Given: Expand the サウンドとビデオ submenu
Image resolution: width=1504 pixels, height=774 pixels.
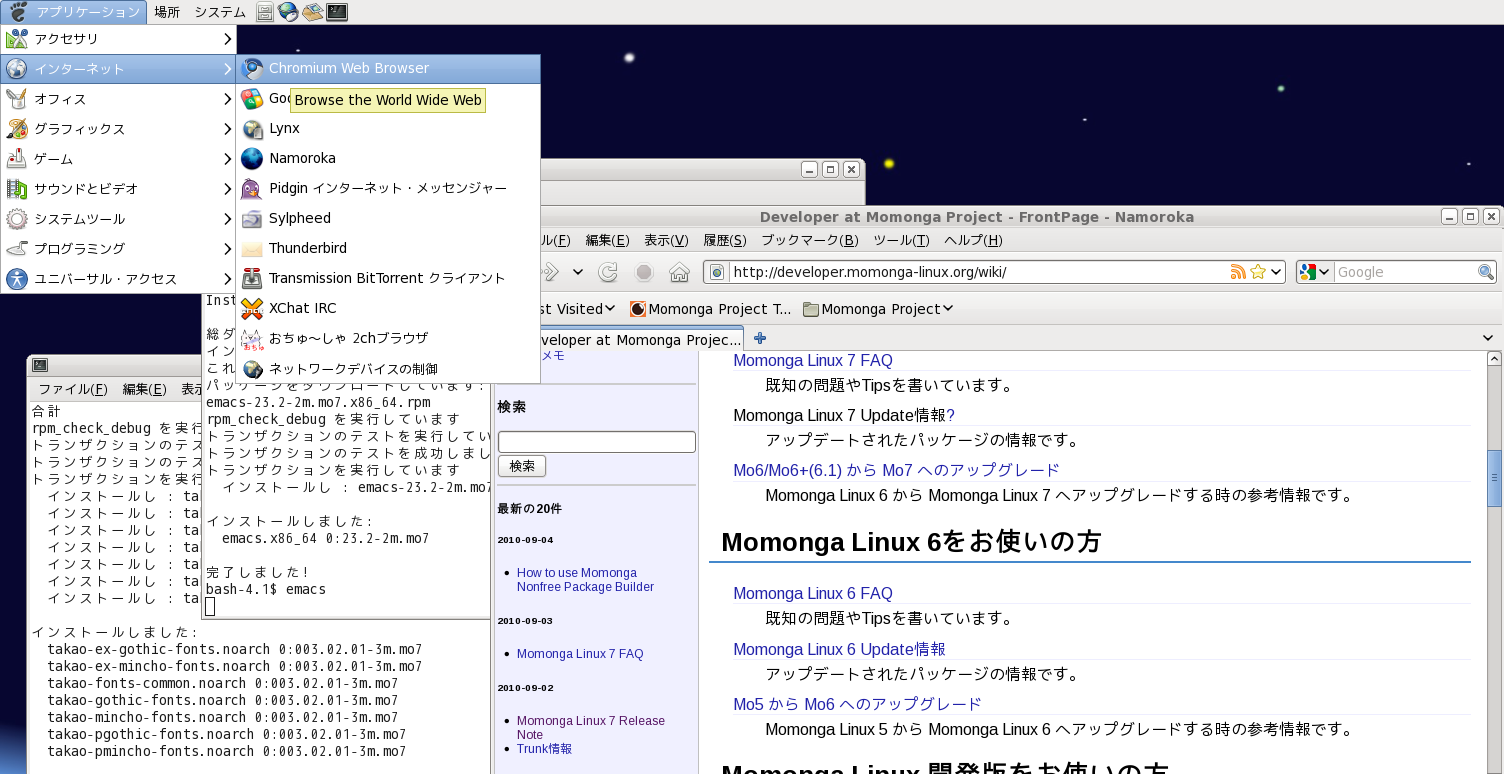Looking at the screenshot, I should 118,189.
